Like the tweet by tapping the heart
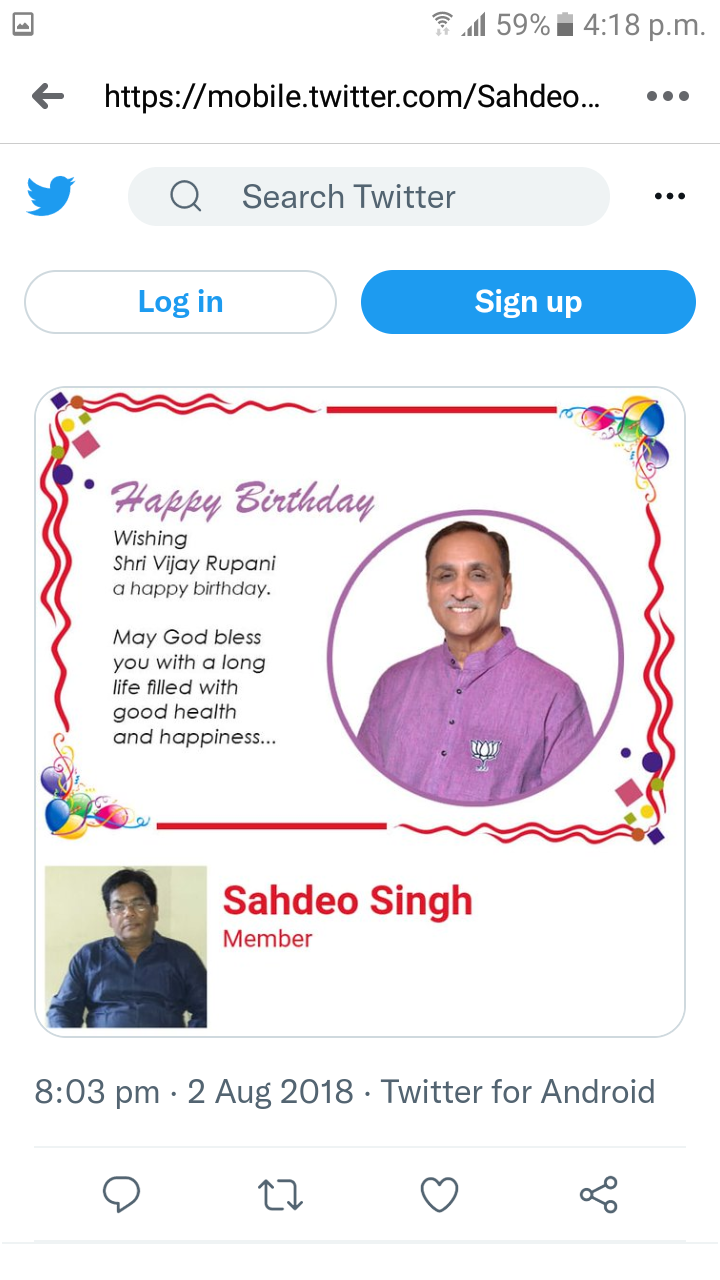This screenshot has height=1280, width=720. coord(438,1193)
